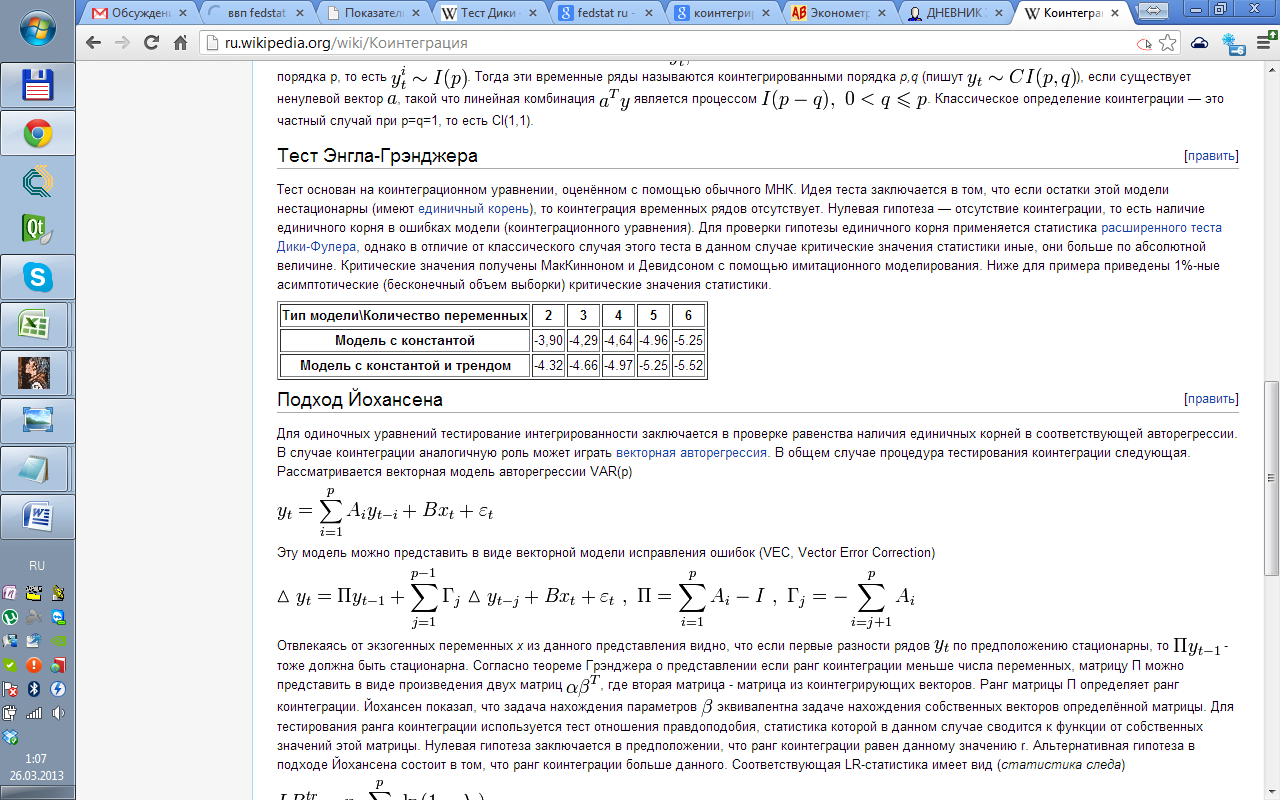
Task: Click the NVIDIA tray icon
Action: (58, 641)
